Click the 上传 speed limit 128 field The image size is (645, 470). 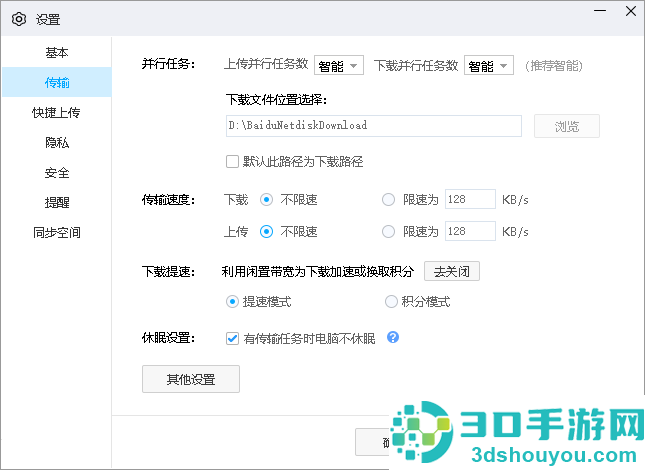tap(470, 231)
